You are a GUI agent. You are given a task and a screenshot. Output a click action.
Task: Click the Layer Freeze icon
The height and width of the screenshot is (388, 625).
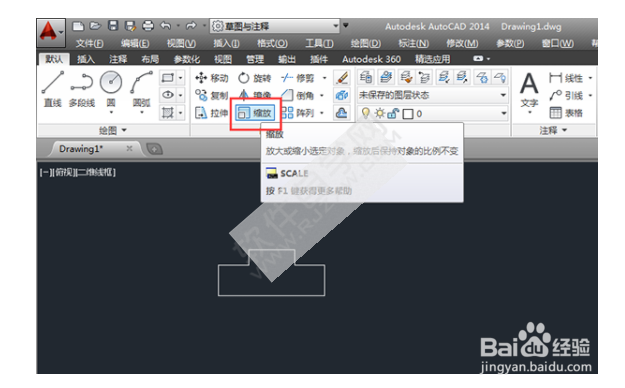tap(482, 77)
